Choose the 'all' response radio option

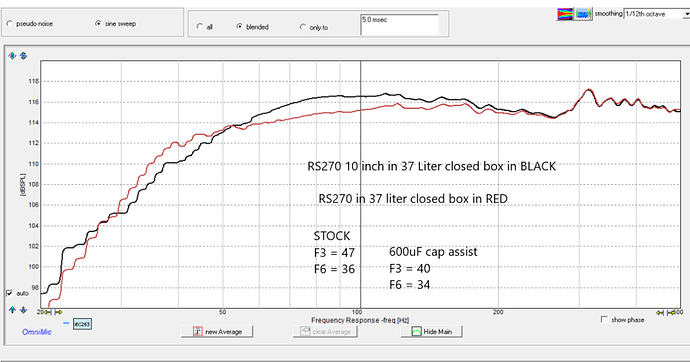click(x=200, y=27)
